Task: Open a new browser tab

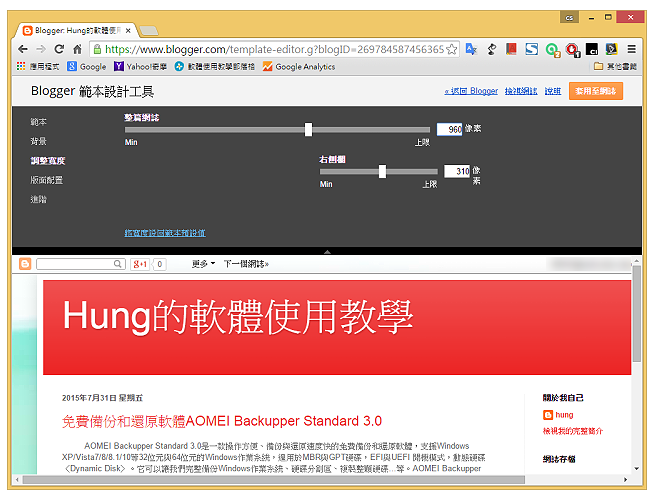Action: pos(149,31)
